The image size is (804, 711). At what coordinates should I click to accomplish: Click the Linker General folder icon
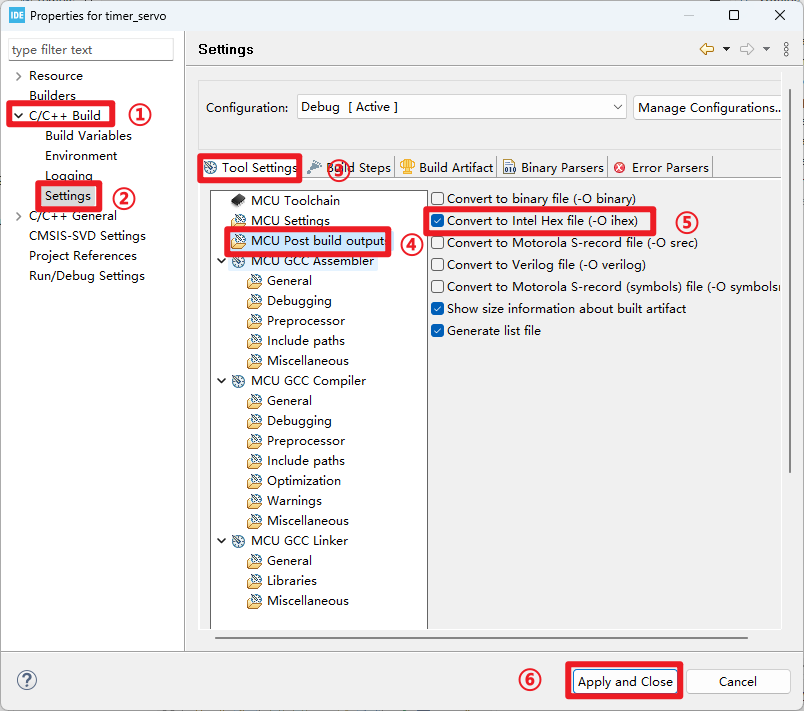254,561
